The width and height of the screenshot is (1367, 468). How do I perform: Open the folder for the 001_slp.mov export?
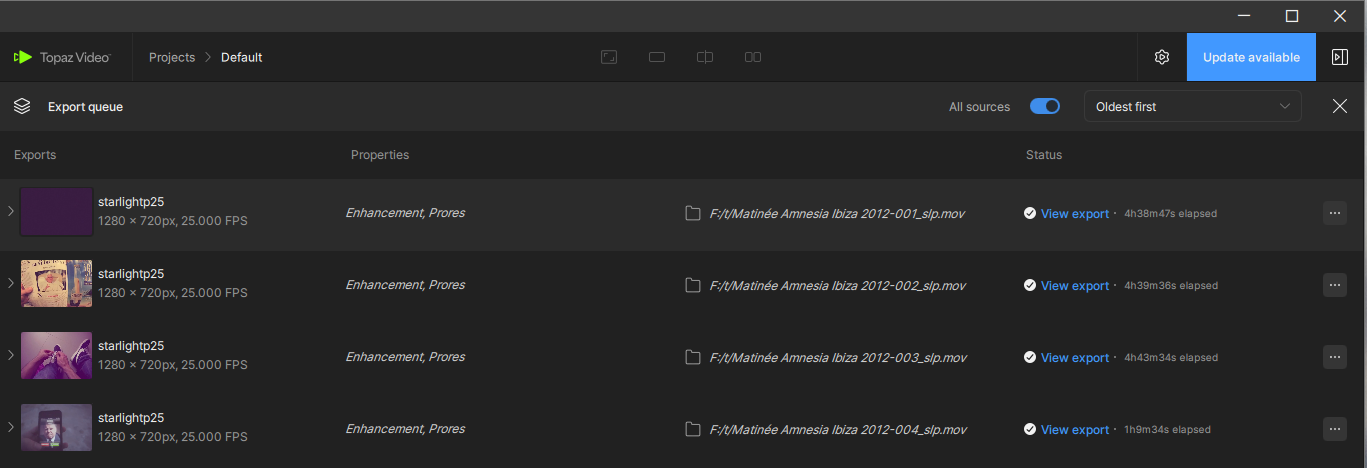pos(693,213)
